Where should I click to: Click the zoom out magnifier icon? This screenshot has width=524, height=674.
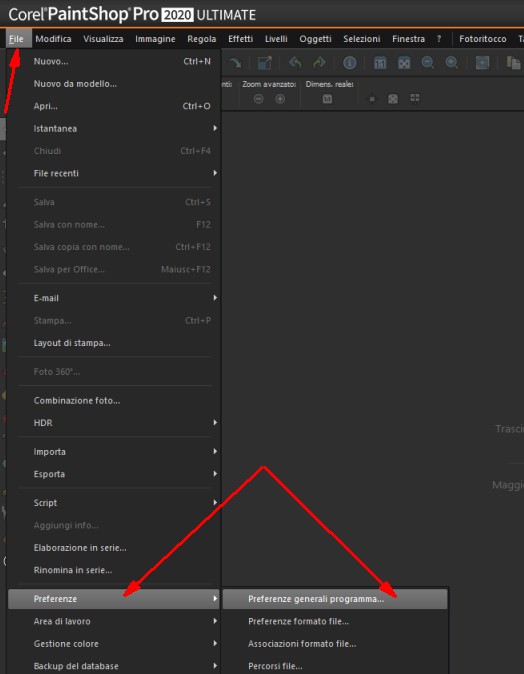coord(428,63)
